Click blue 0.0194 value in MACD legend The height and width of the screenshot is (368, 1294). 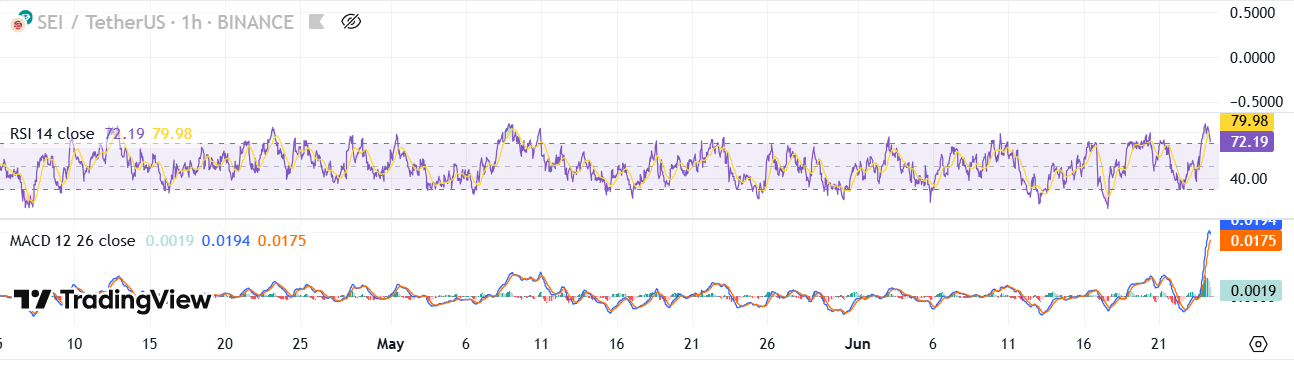pyautogui.click(x=226, y=241)
